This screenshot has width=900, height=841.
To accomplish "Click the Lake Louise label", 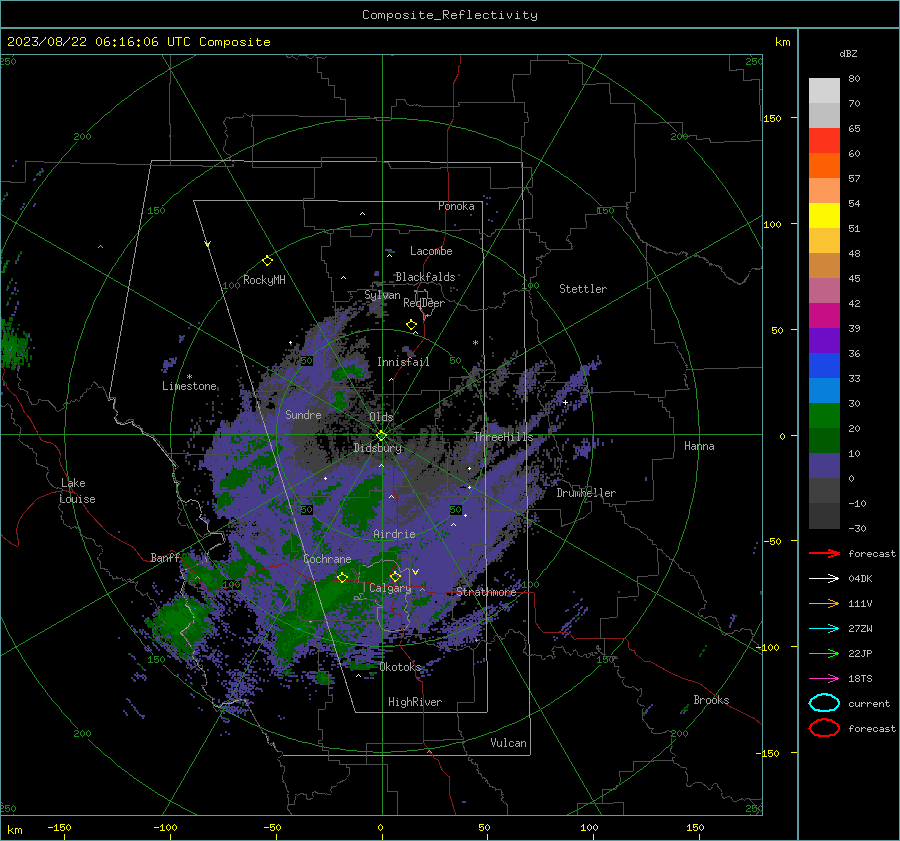I will point(77,491).
